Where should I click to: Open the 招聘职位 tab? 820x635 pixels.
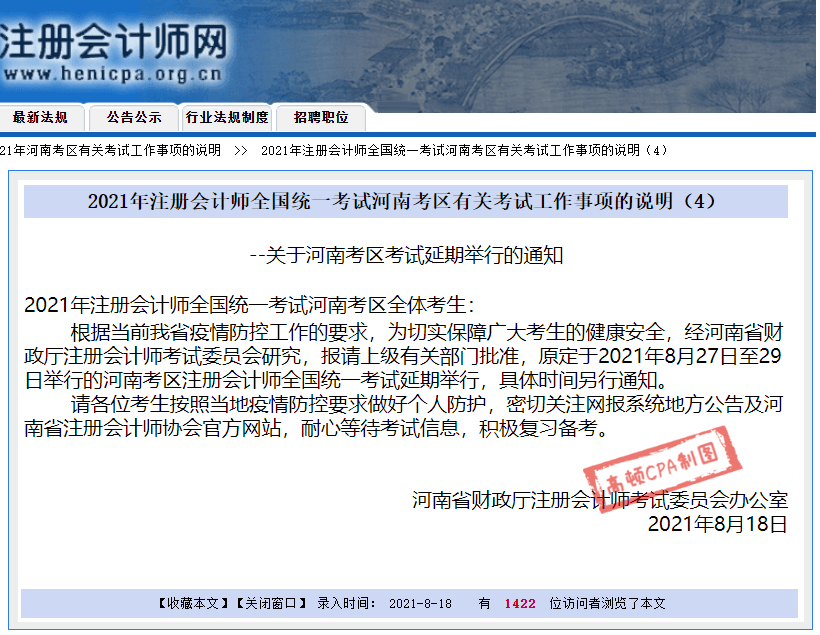[x=321, y=118]
